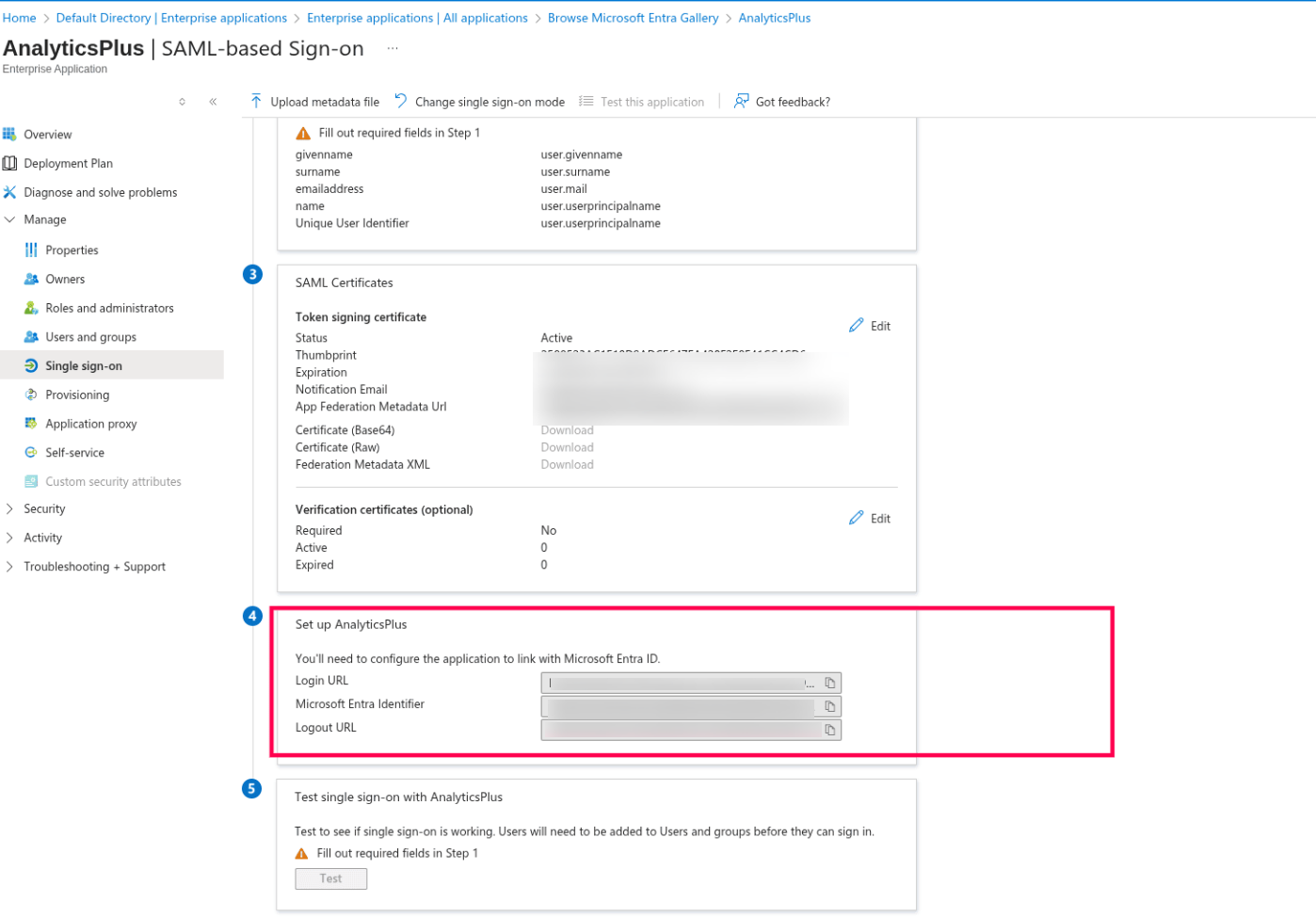Image resolution: width=1316 pixels, height=918 pixels.
Task: Click the Microsoft Entra Identifier field
Action: click(691, 706)
